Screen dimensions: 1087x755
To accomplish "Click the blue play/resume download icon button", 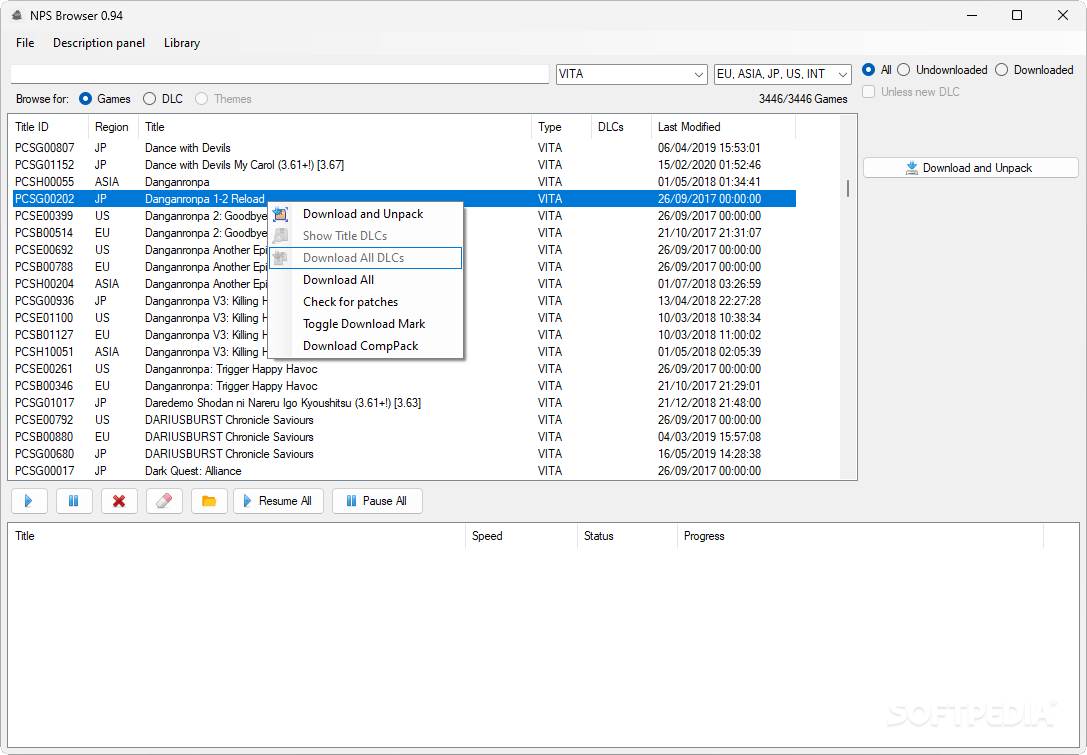I will [29, 501].
